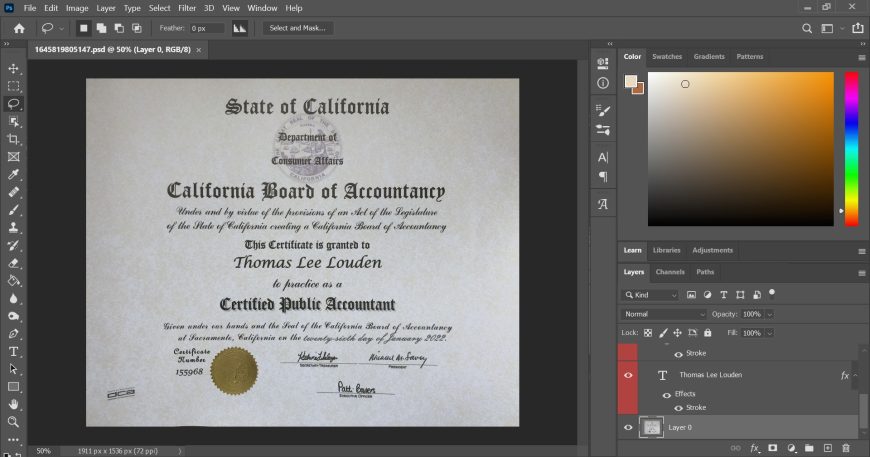Open the Fill dropdown arrow
The width and height of the screenshot is (870, 457).
pyautogui.click(x=770, y=333)
